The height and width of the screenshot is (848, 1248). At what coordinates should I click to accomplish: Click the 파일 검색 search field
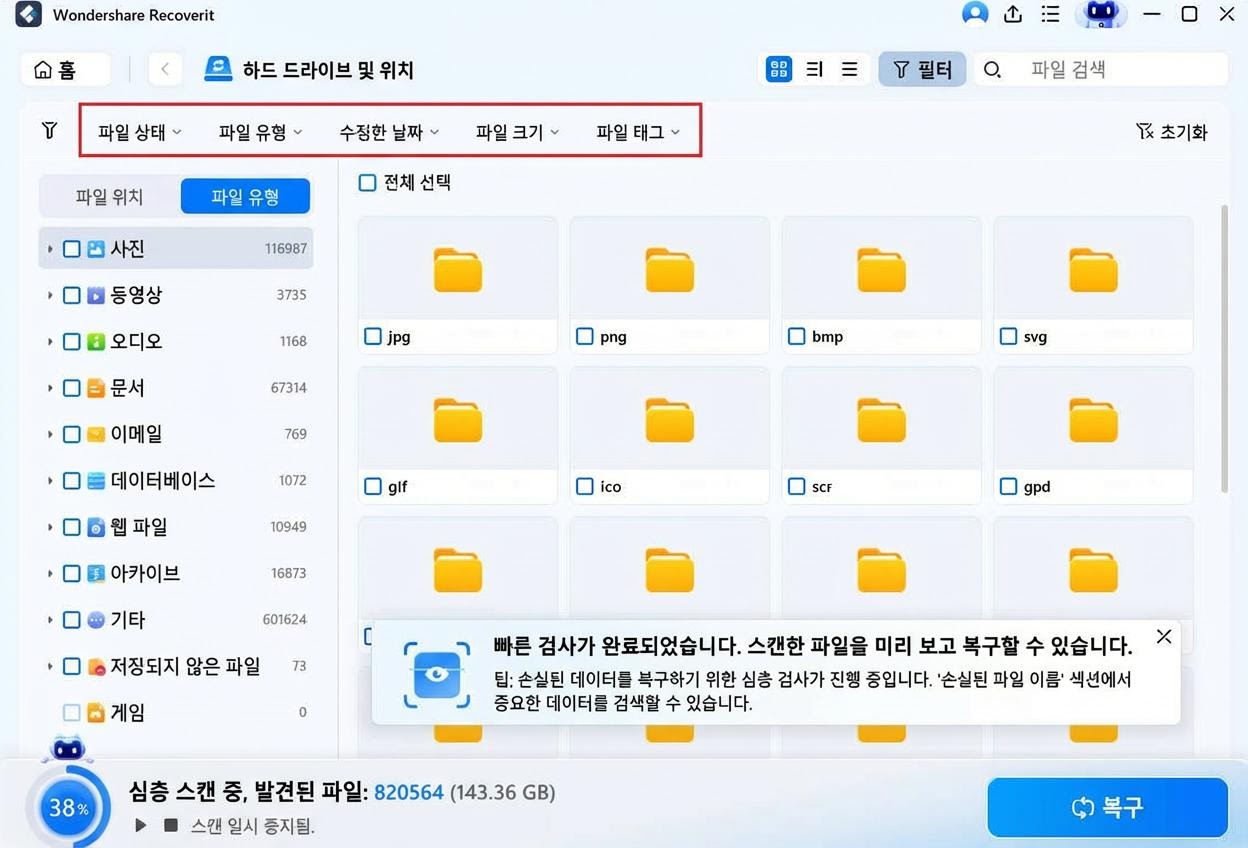1110,69
